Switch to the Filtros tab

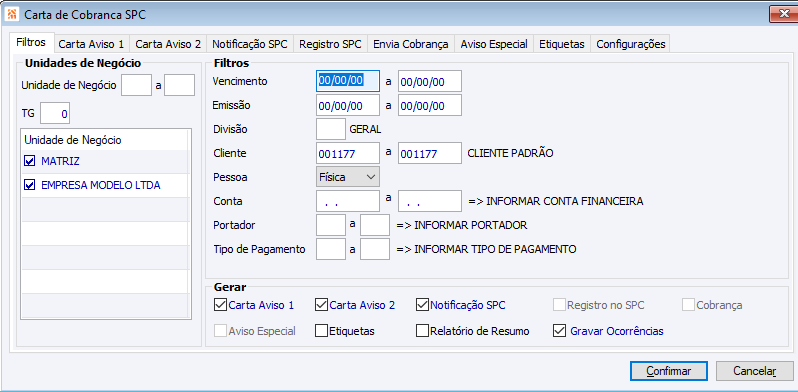[x=31, y=43]
